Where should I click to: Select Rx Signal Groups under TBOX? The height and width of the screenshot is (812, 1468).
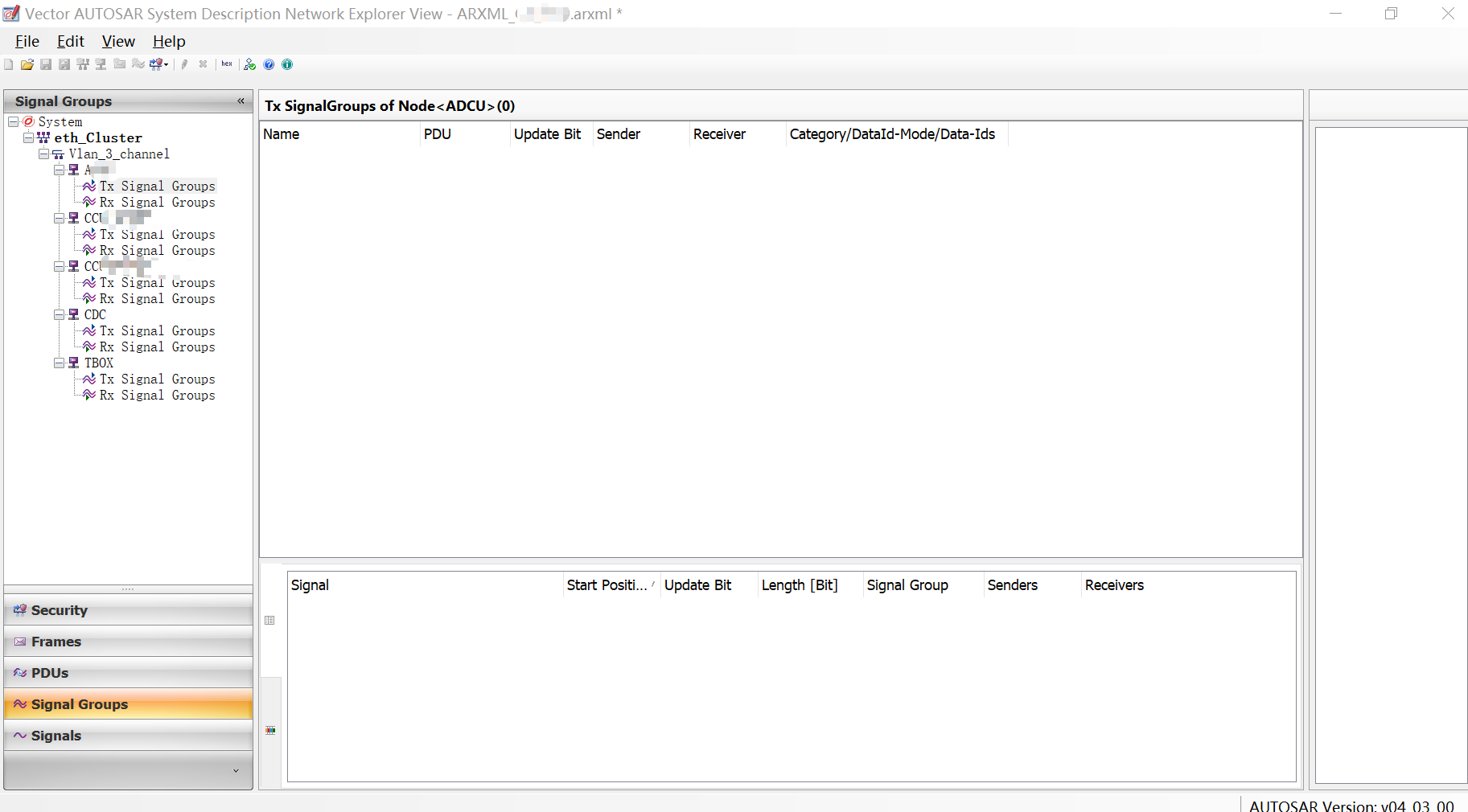click(158, 395)
